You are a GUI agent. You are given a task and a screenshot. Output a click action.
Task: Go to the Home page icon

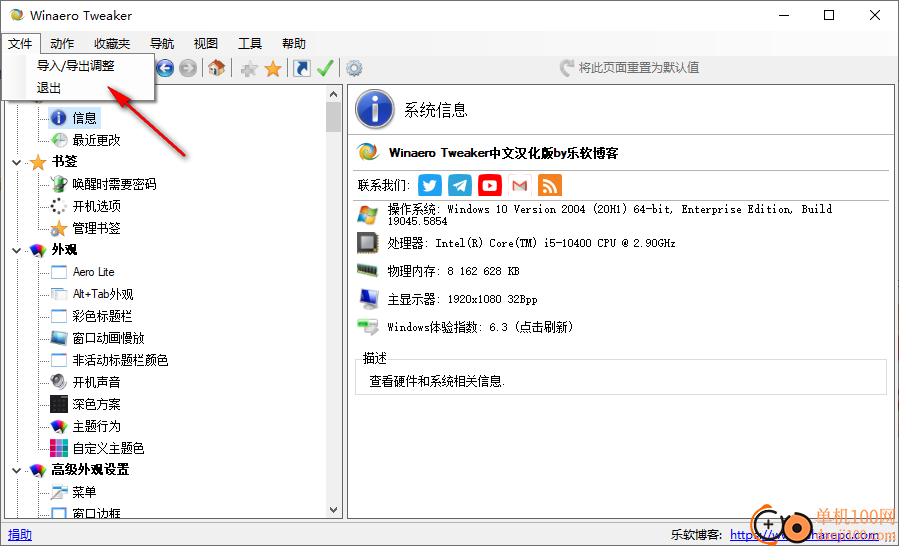point(216,68)
